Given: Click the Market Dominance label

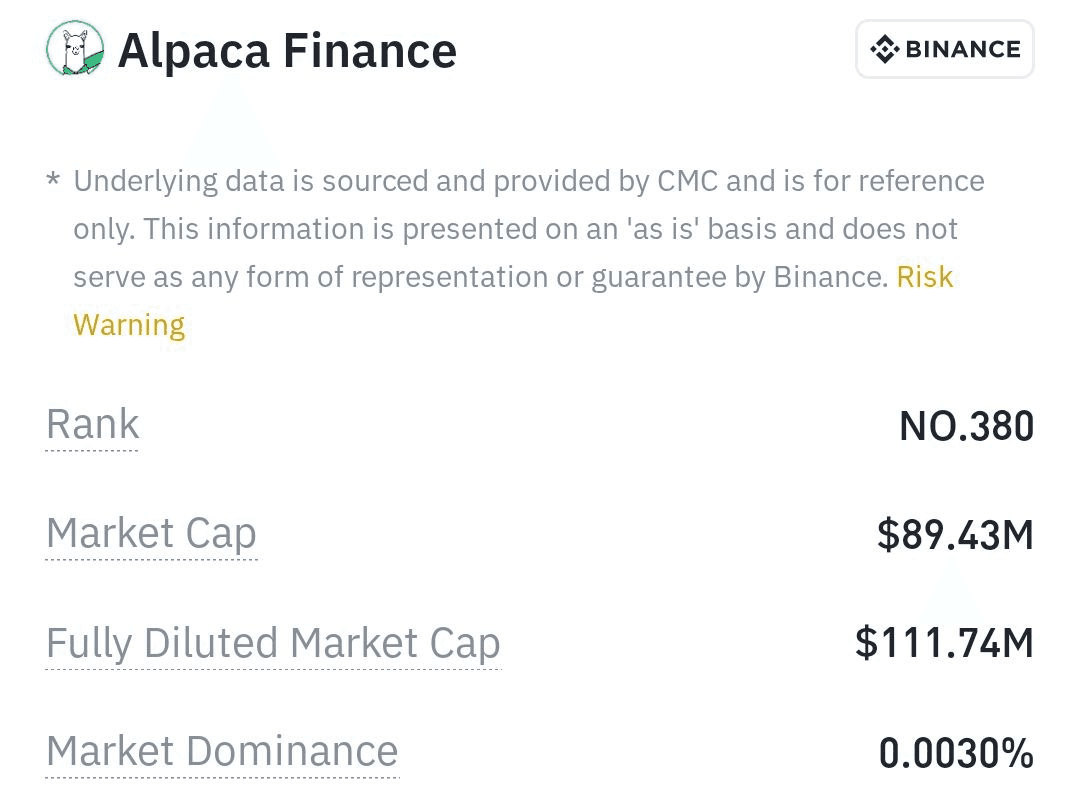Looking at the screenshot, I should coord(222,751).
